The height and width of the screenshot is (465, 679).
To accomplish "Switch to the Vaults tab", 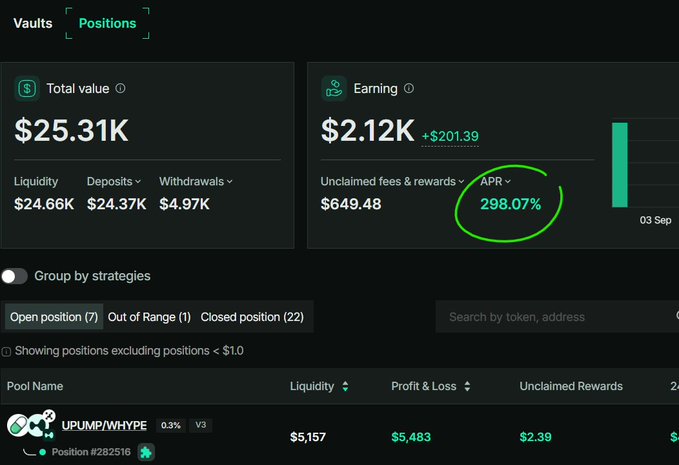I will [33, 23].
